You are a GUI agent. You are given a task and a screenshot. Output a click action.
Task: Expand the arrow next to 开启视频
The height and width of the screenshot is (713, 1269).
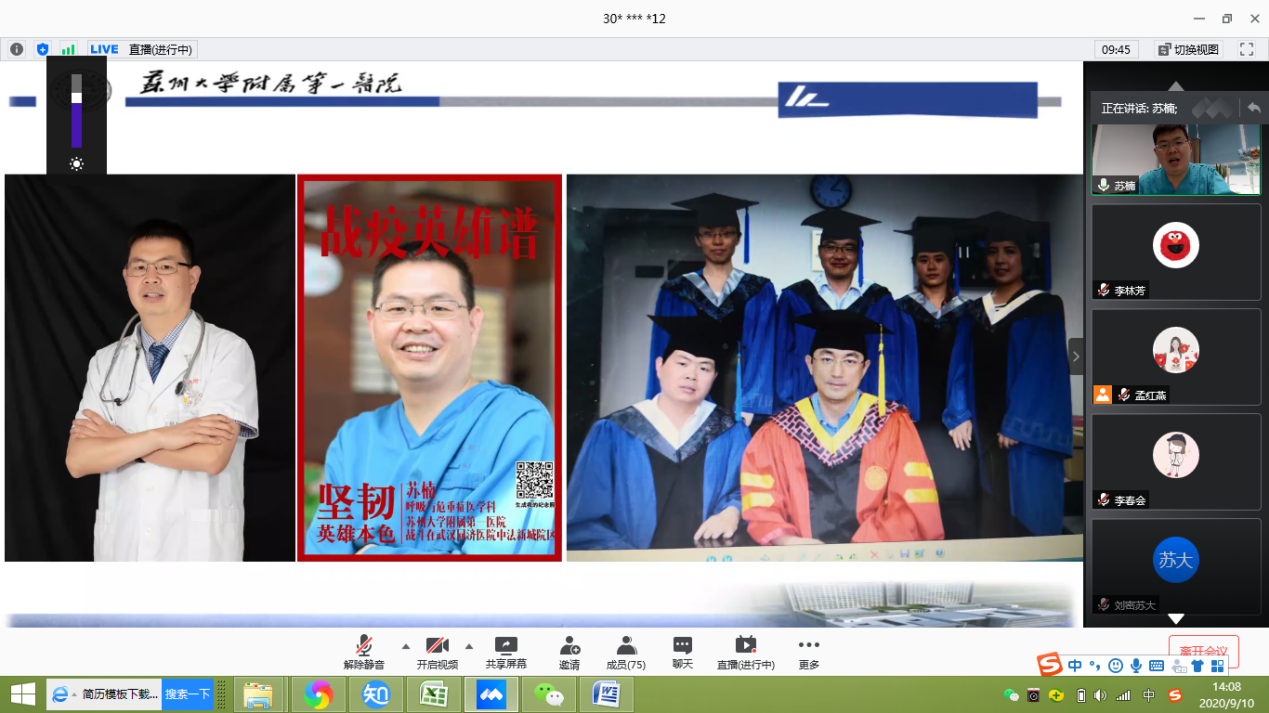(468, 647)
